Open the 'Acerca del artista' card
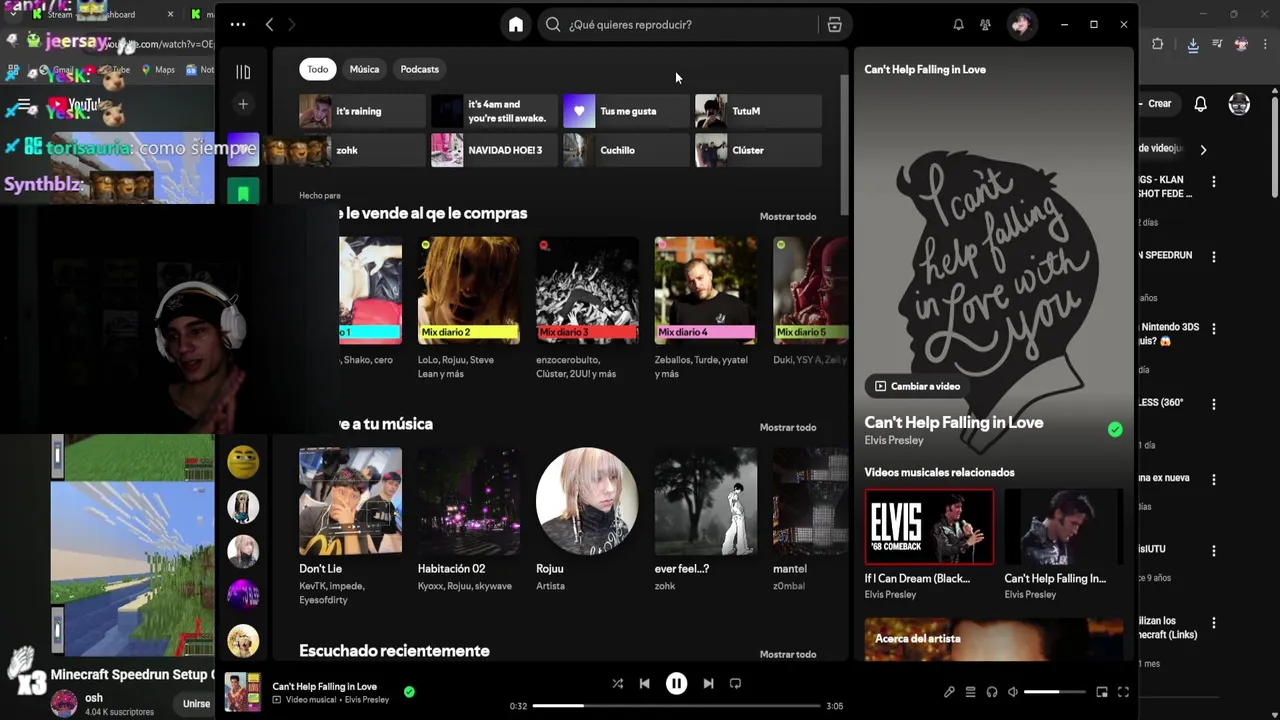Screen dimensions: 1280x720 [993, 640]
